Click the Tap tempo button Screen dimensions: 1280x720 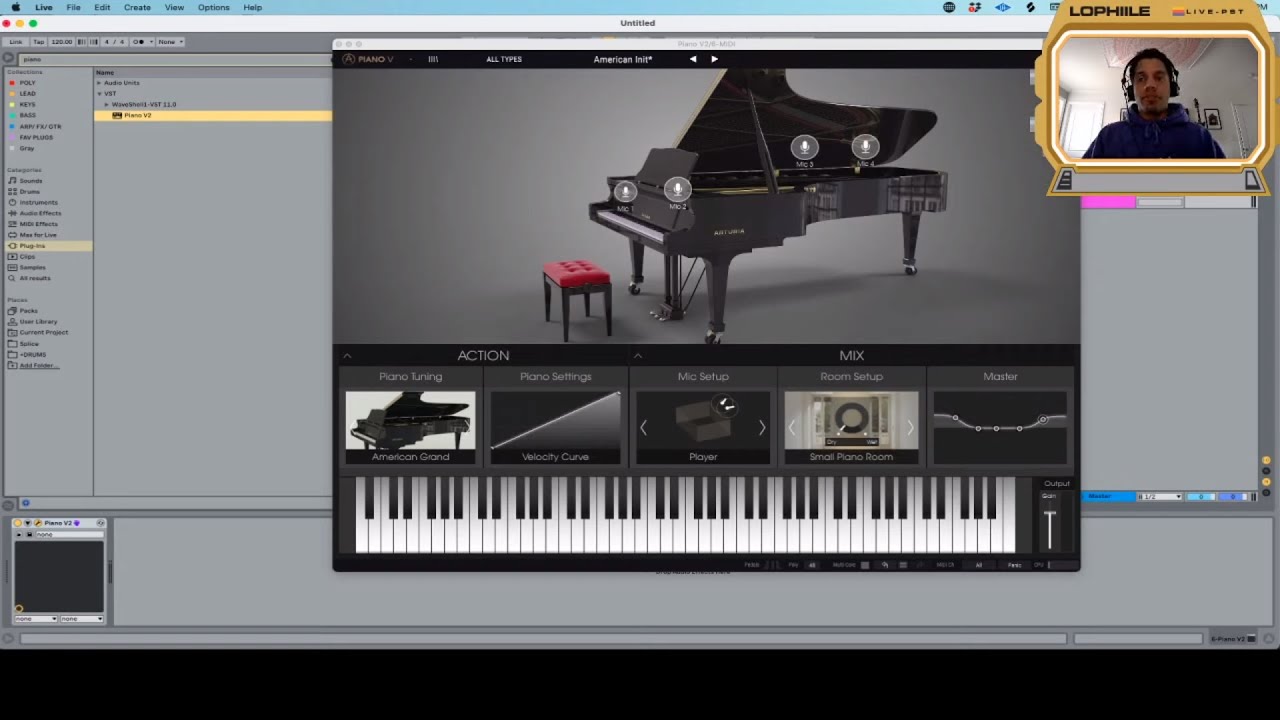pyautogui.click(x=39, y=42)
